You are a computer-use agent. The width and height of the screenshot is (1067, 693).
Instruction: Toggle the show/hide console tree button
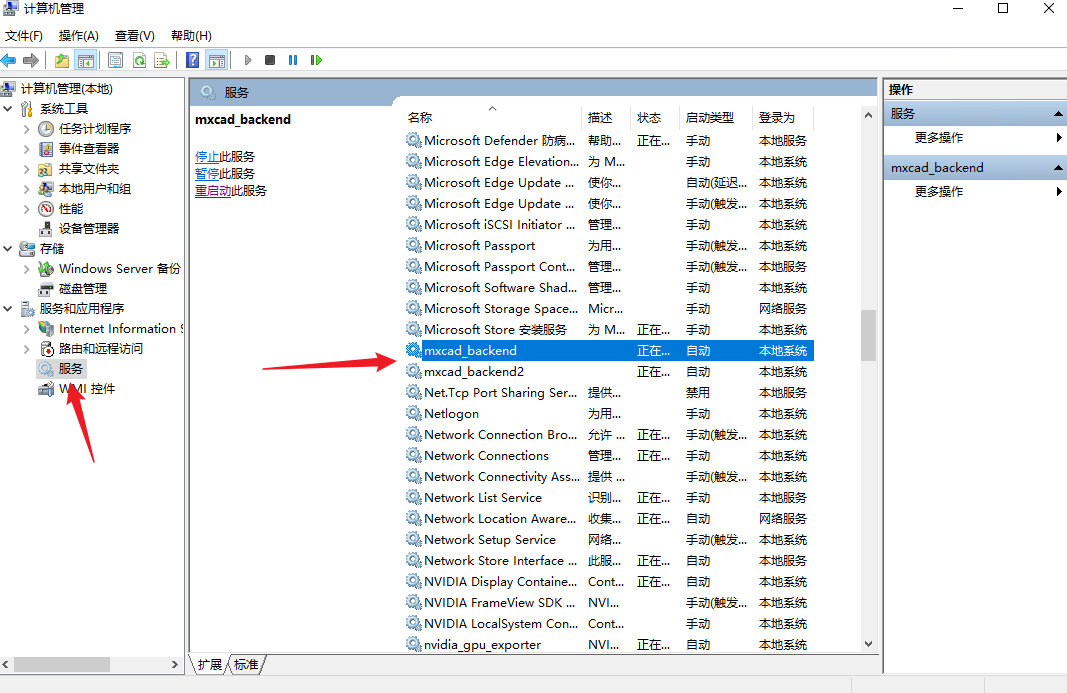click(x=86, y=60)
